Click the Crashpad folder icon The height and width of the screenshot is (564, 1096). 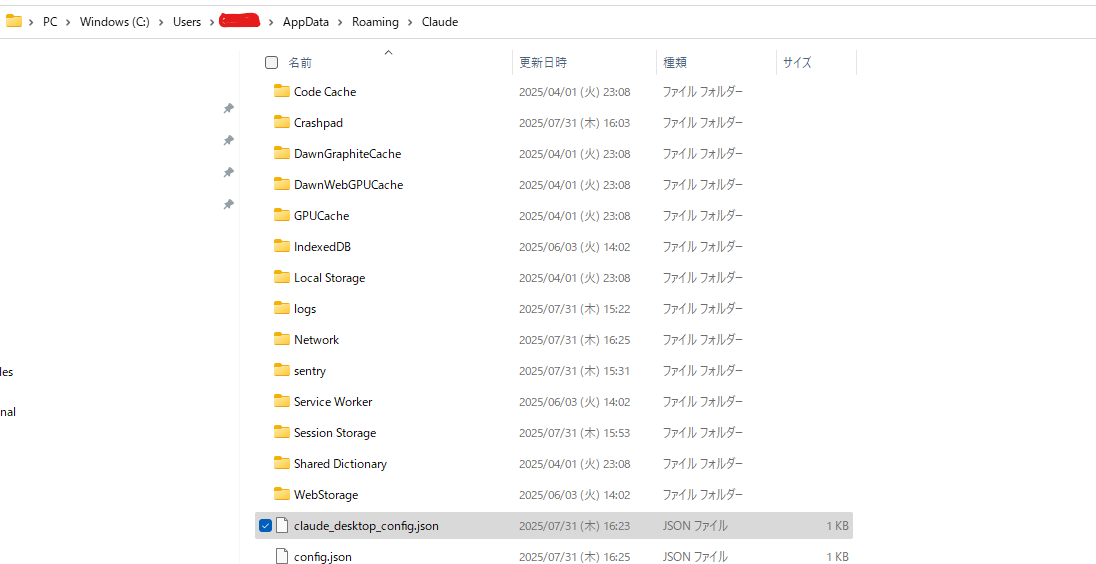point(282,122)
